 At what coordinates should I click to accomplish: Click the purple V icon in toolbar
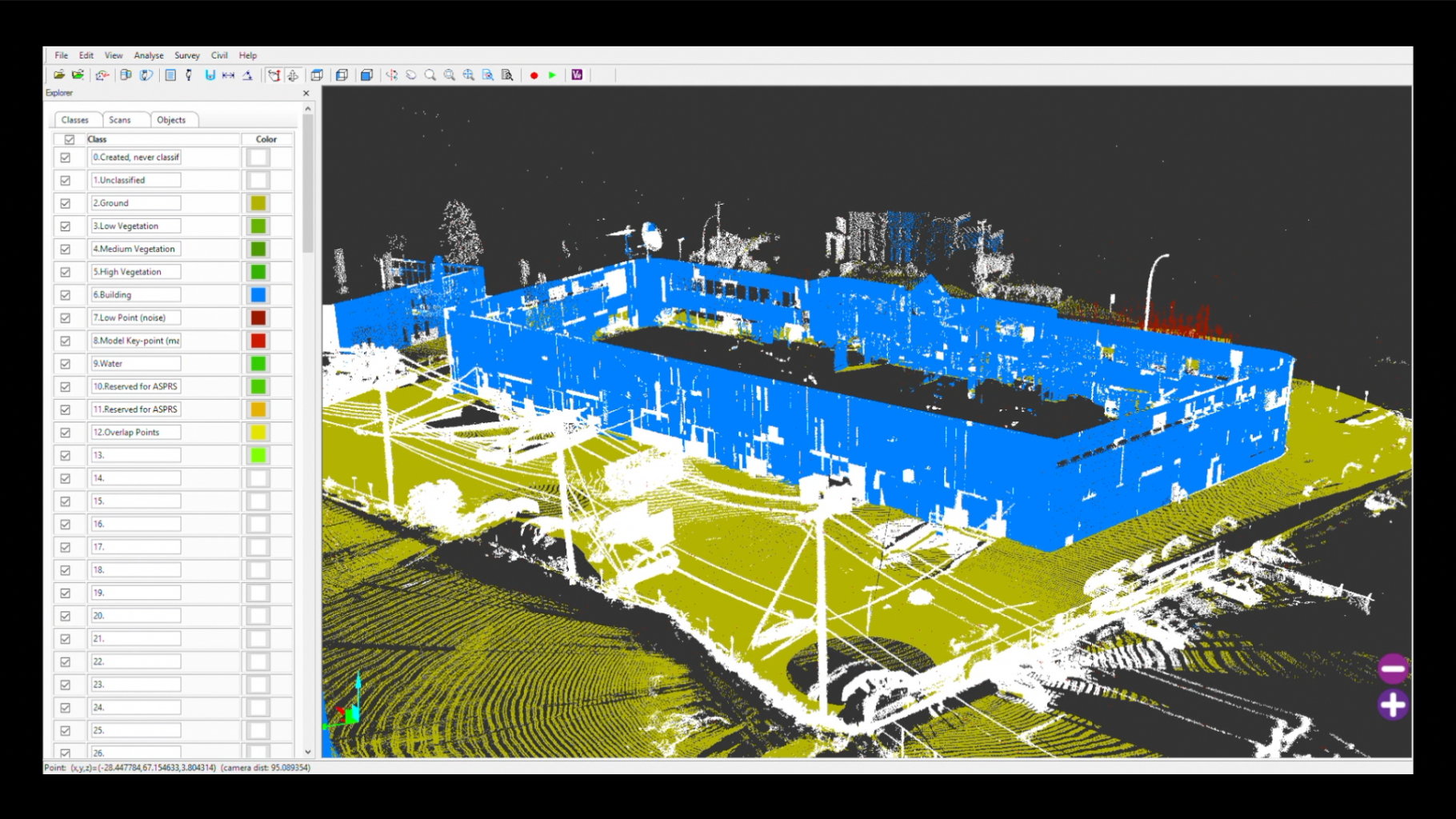pos(577,75)
